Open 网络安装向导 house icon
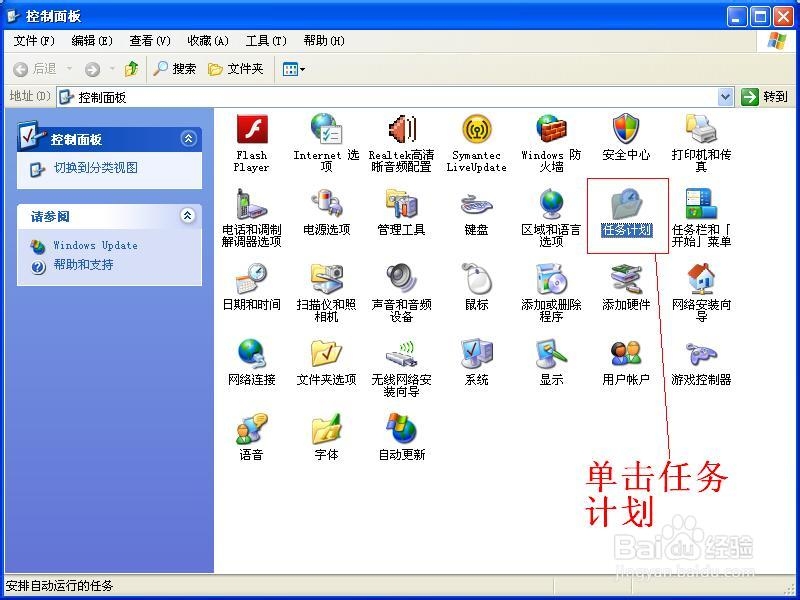Image resolution: width=800 pixels, height=600 pixels. pyautogui.click(x=701, y=279)
